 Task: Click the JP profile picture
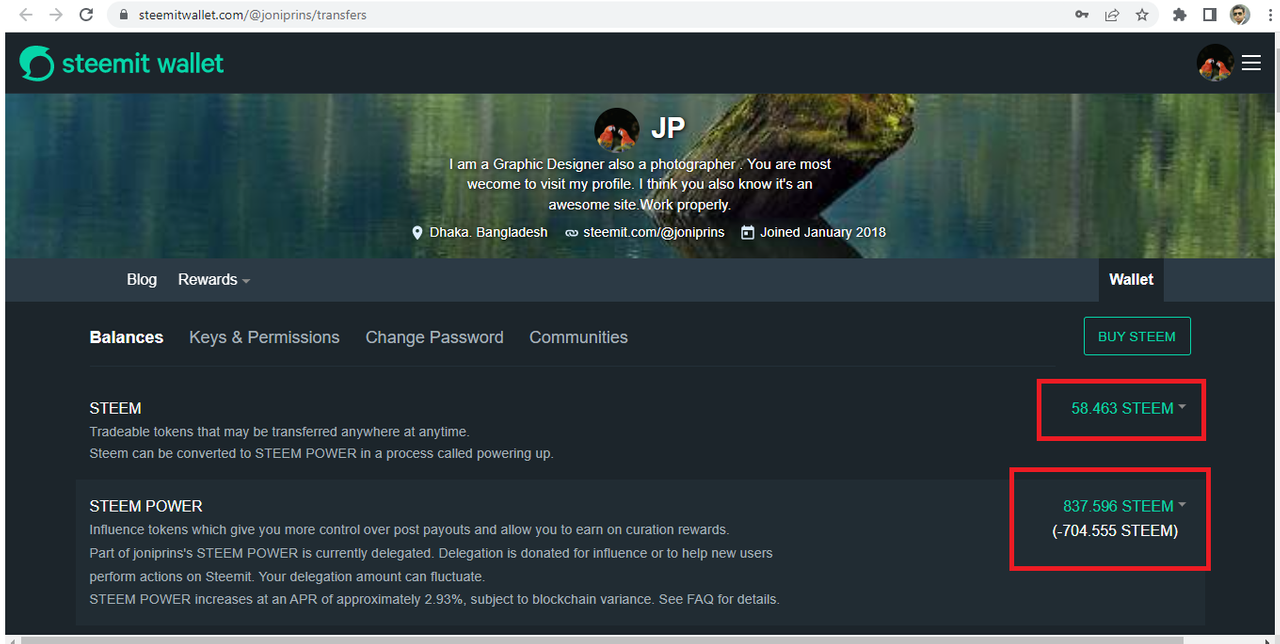coord(617,130)
